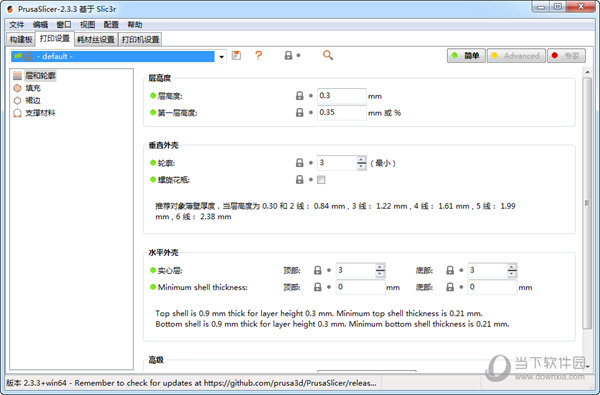The image size is (600, 395).
Task: Click the lock icon for 层高度
Action: tap(300, 96)
